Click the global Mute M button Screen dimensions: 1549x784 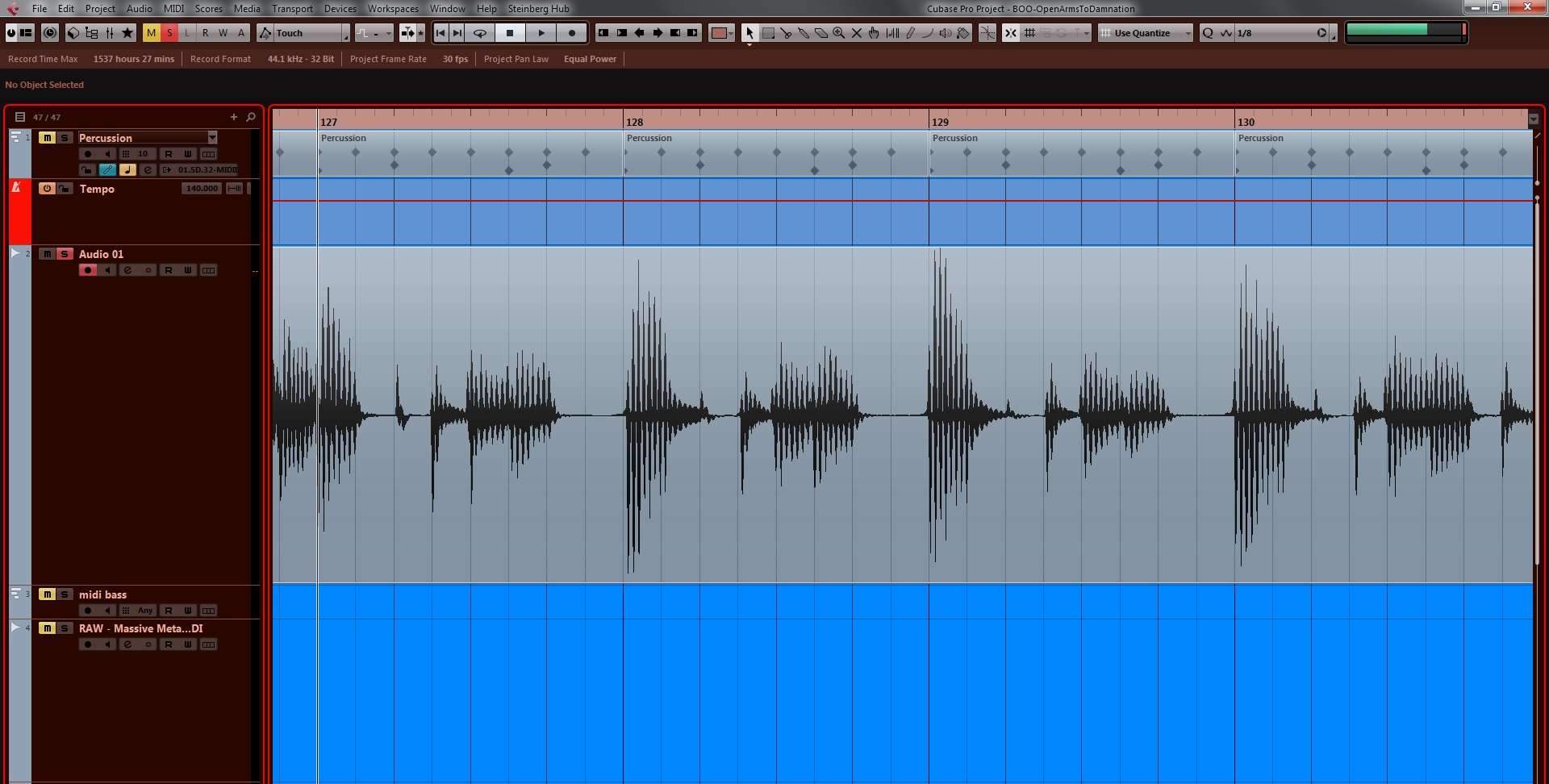pyautogui.click(x=151, y=33)
